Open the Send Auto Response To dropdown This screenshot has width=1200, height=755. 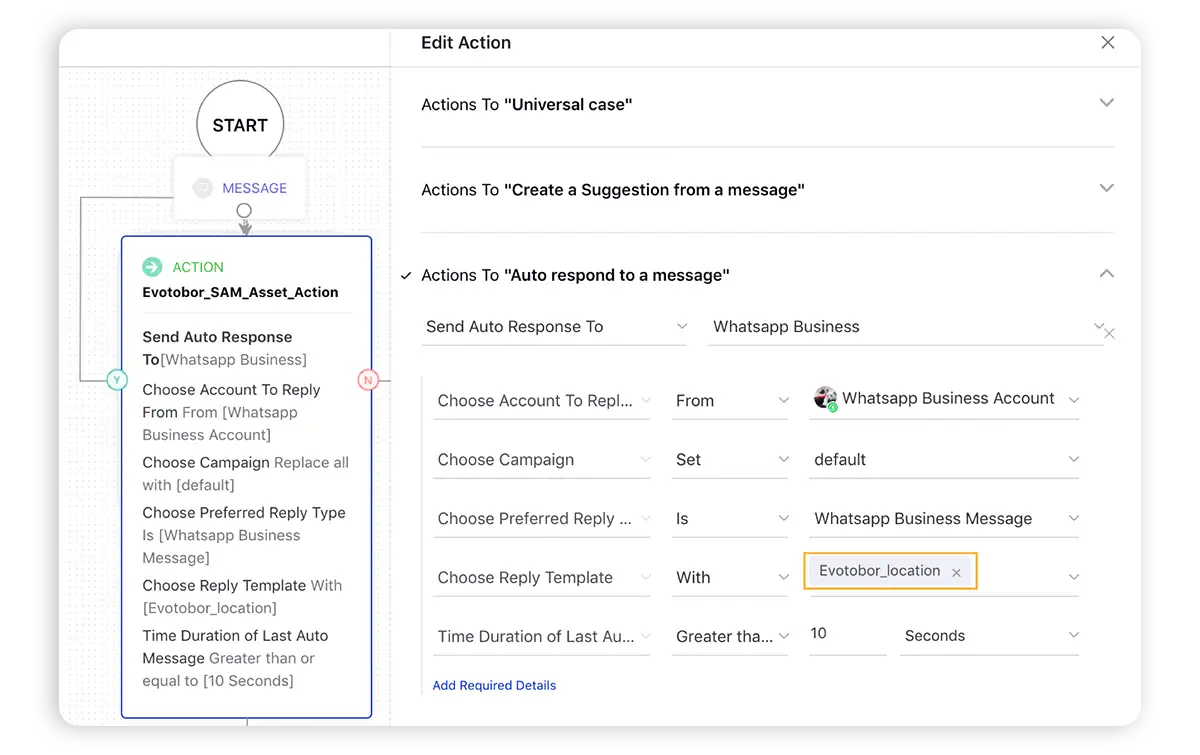point(683,326)
